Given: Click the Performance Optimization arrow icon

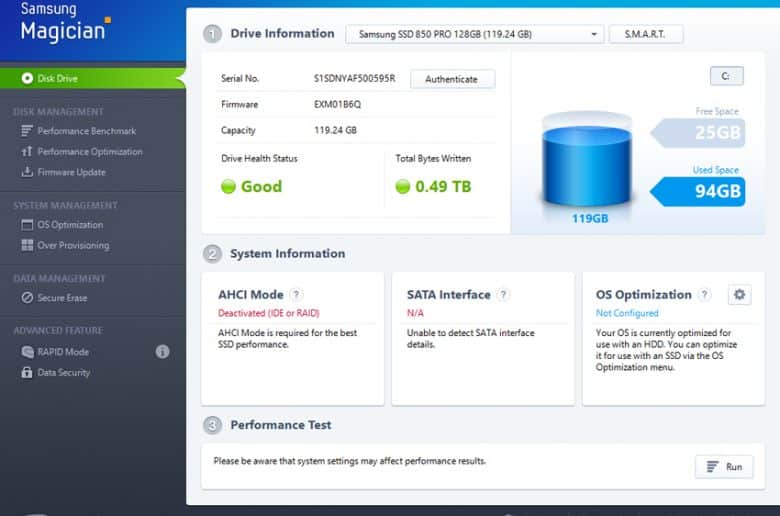Looking at the screenshot, I should (27, 151).
